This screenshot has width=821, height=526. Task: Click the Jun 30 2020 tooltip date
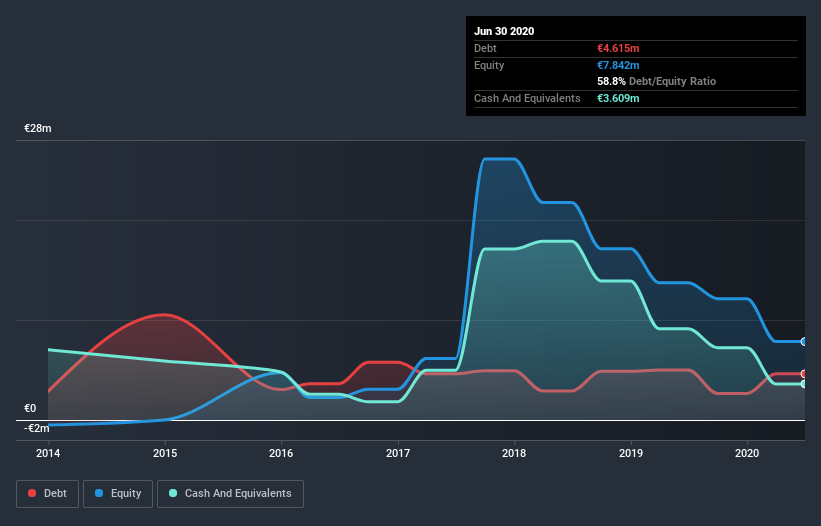tap(504, 31)
